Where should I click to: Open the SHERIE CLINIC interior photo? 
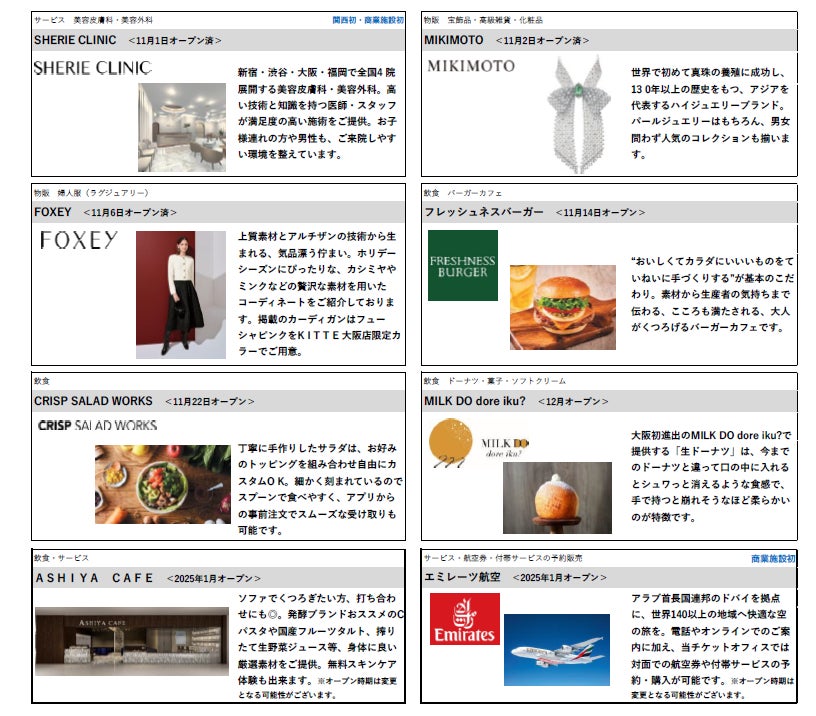coord(182,127)
